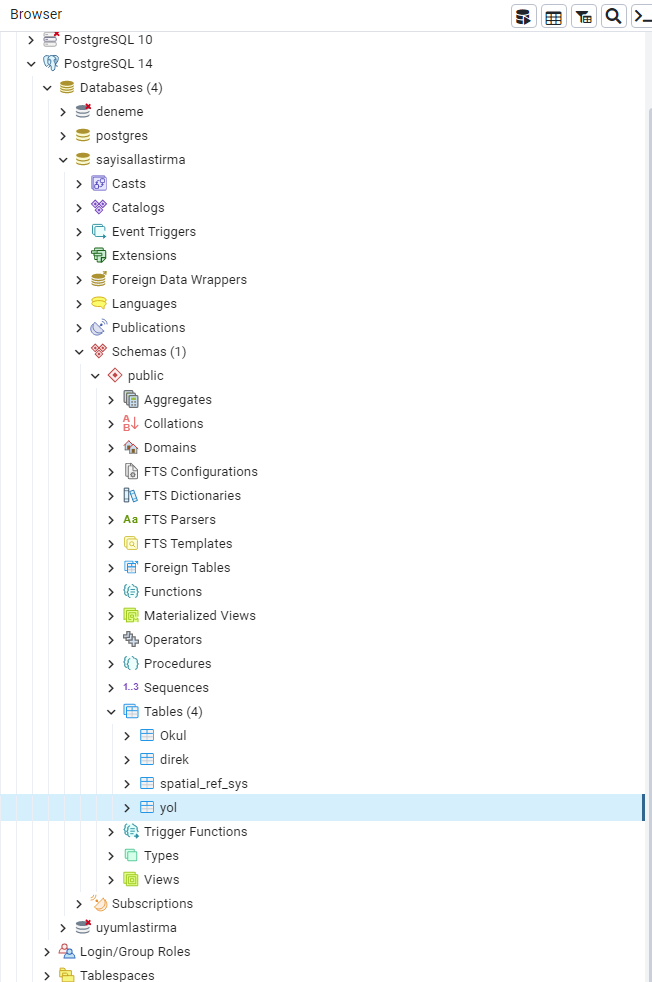The width and height of the screenshot is (652, 982).
Task: Select the Materialized Views node
Action: 200,616
